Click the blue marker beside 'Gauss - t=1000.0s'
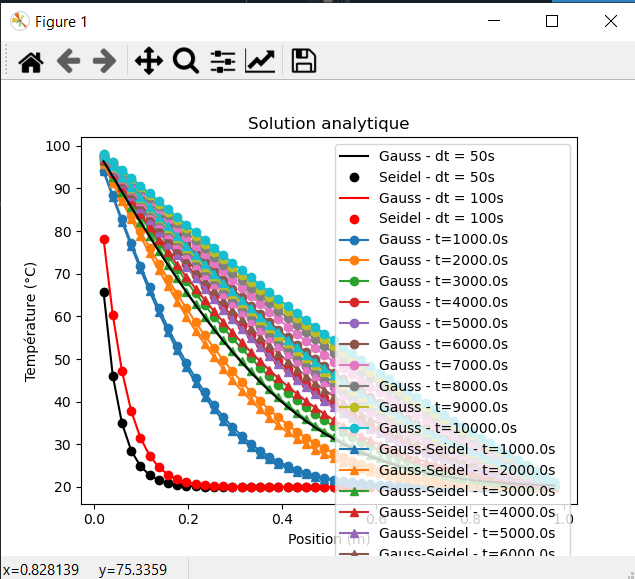This screenshot has height=579, width=635. point(357,239)
